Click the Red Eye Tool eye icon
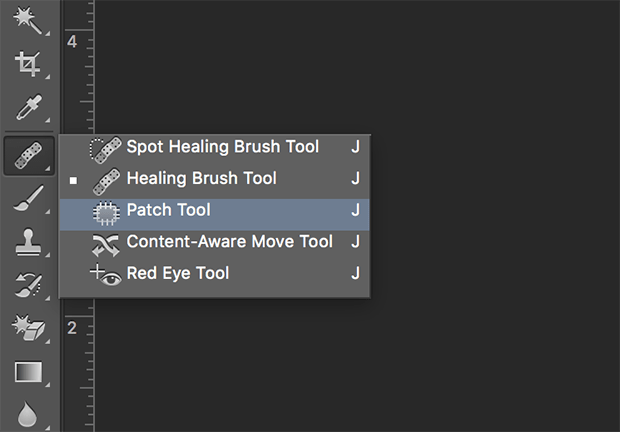The height and width of the screenshot is (432, 620). 106,275
